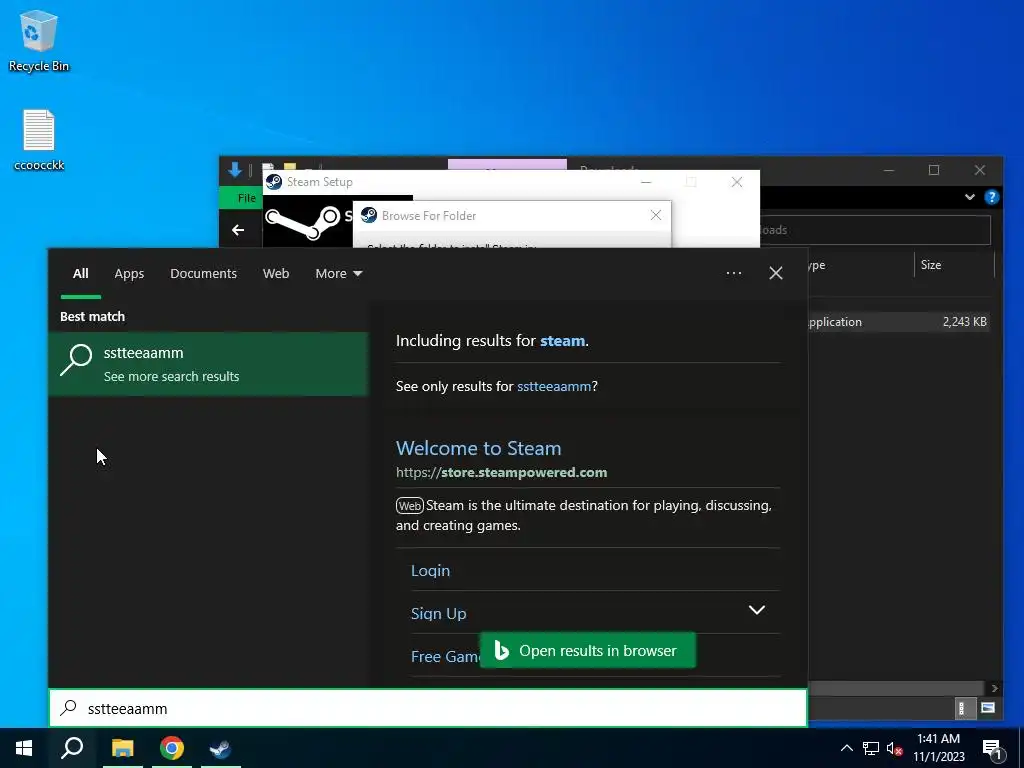Screen dimensions: 1024x768
Task: Switch to the All search tab
Action: coord(80,274)
